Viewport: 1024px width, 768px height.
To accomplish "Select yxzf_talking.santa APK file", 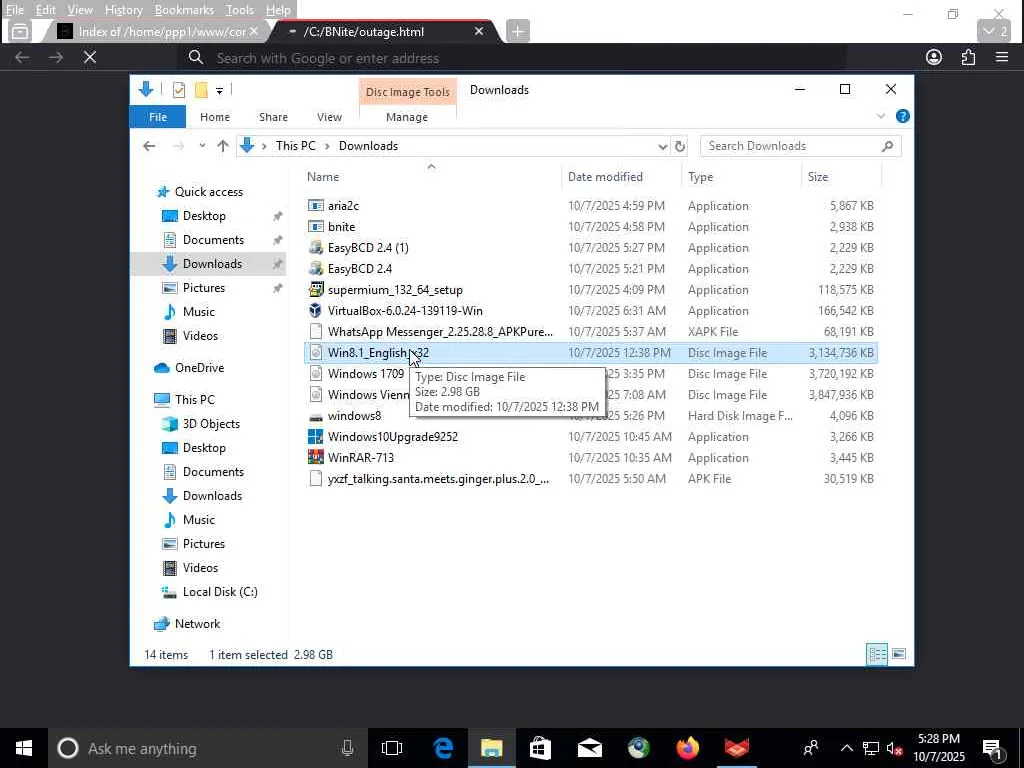I will tap(438, 478).
